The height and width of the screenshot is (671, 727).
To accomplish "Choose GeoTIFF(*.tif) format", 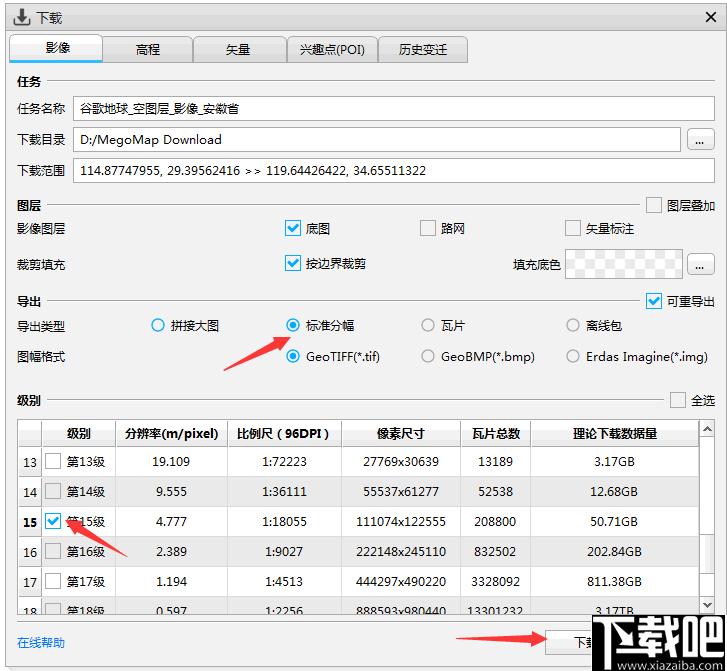I will 293,357.
